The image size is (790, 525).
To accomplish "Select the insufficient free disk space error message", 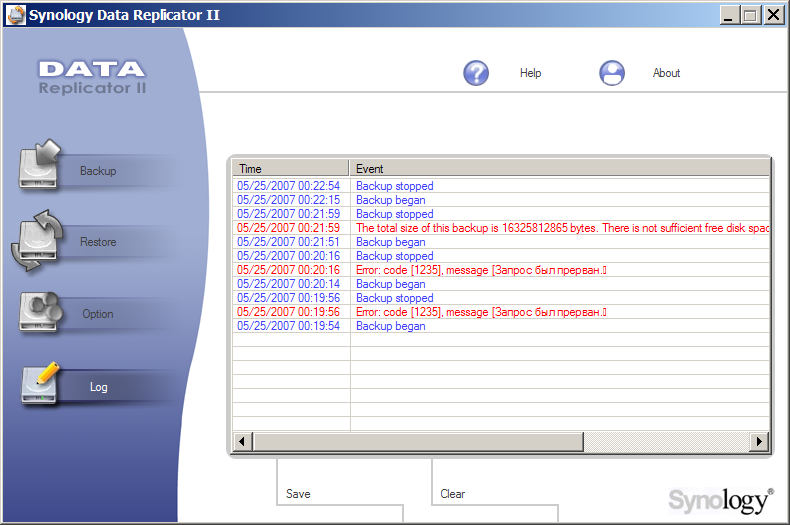I will (562, 228).
